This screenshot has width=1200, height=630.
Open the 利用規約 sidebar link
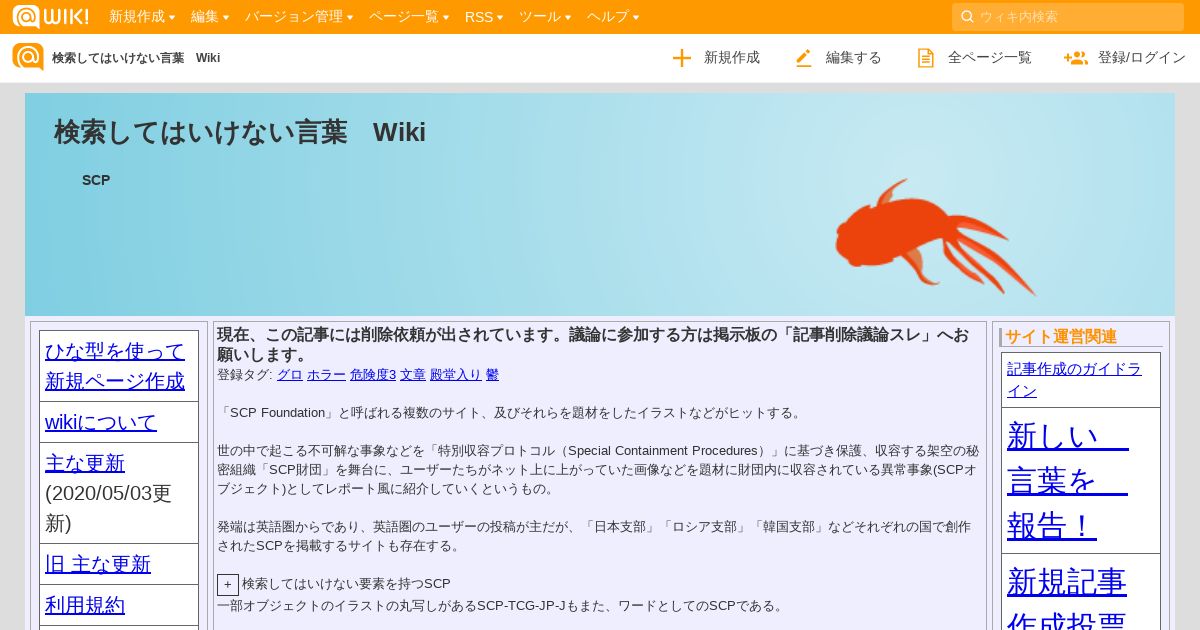pos(85,605)
